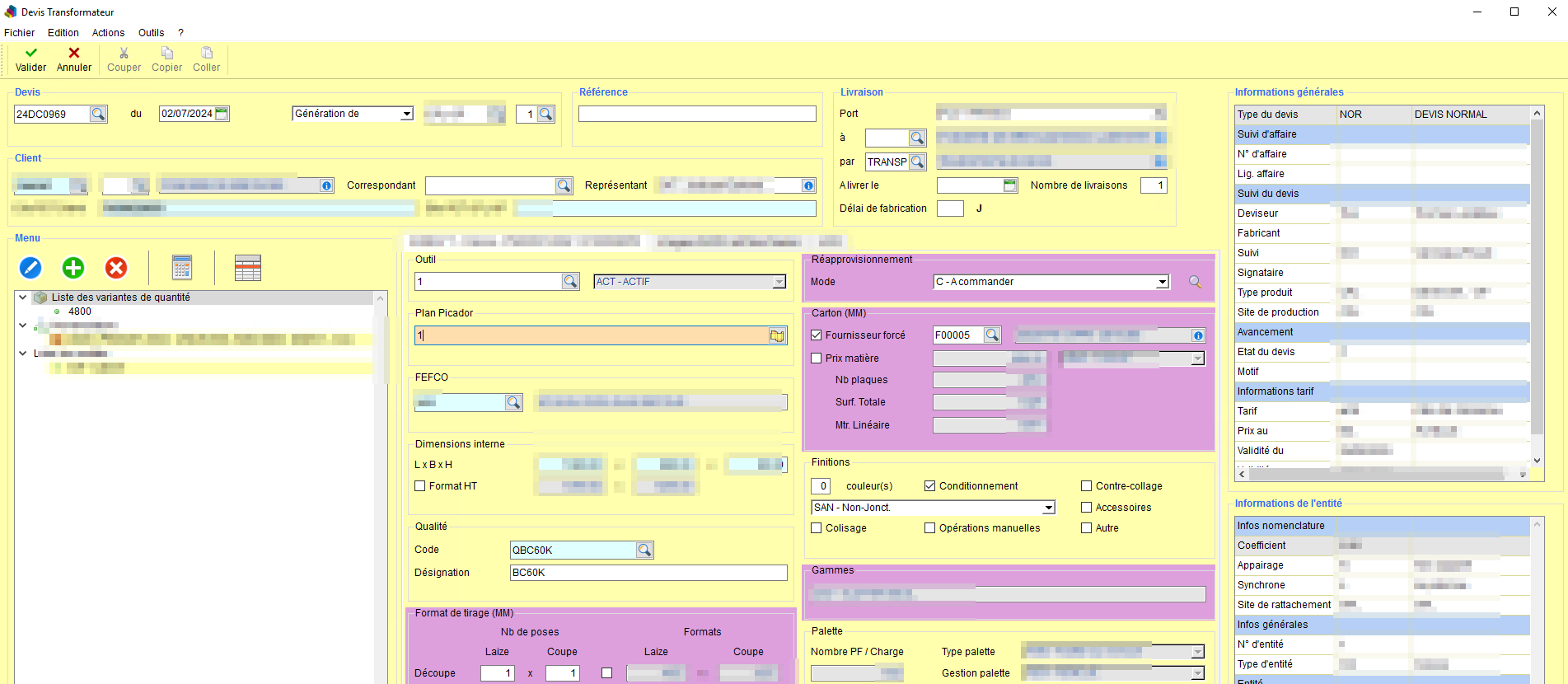Click the table grid icon in Menu
1568x684 pixels.
tap(247, 268)
